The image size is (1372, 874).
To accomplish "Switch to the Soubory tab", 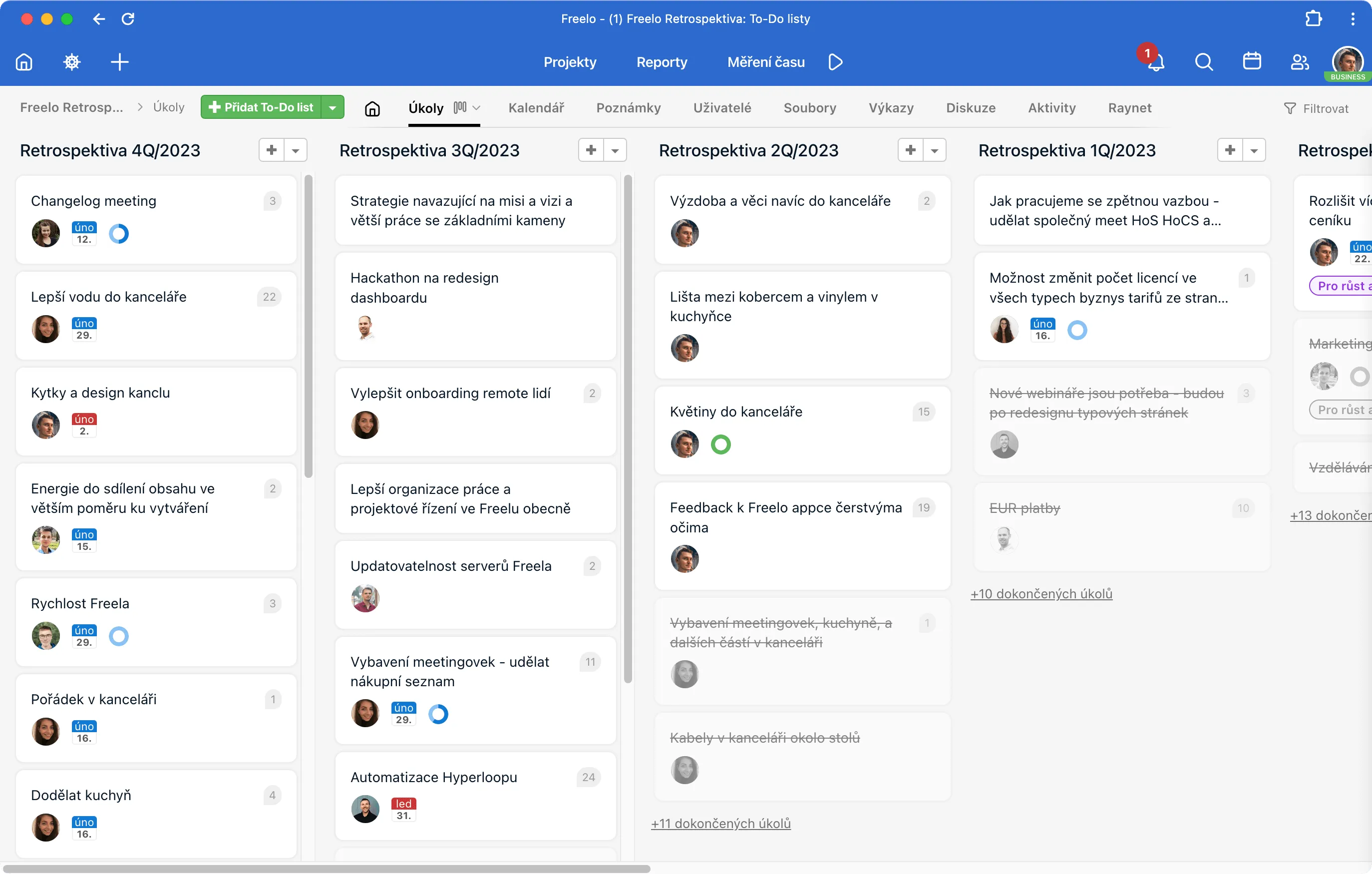I will point(810,108).
